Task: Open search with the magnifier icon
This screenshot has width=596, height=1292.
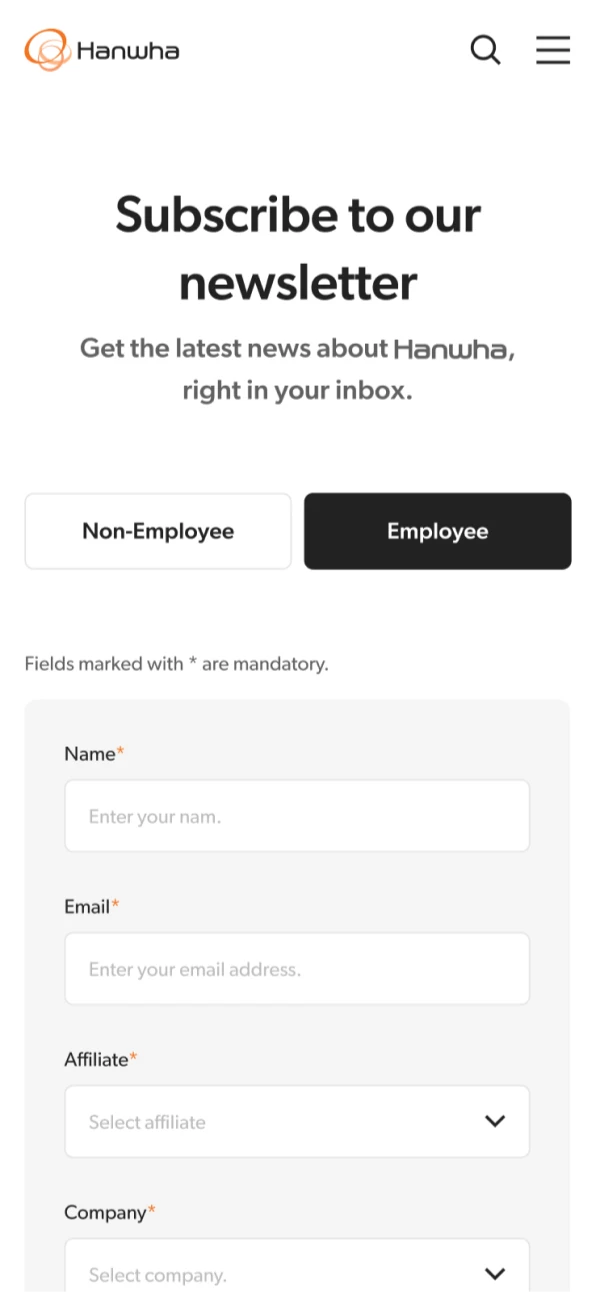Action: pos(485,50)
